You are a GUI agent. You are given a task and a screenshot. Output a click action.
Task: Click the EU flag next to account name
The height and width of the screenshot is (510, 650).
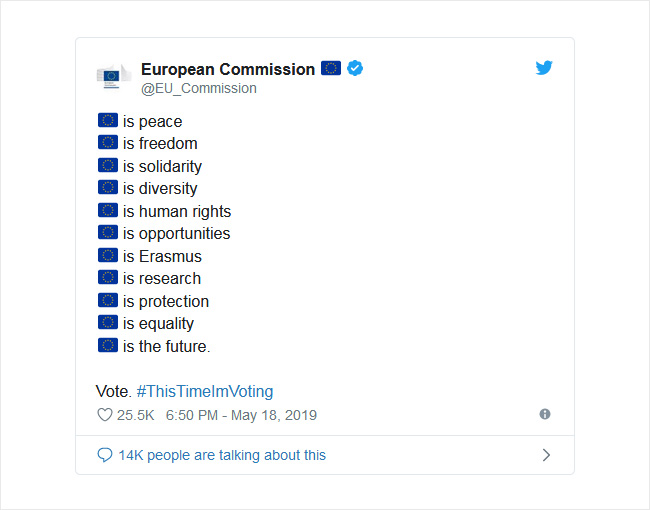coord(331,68)
